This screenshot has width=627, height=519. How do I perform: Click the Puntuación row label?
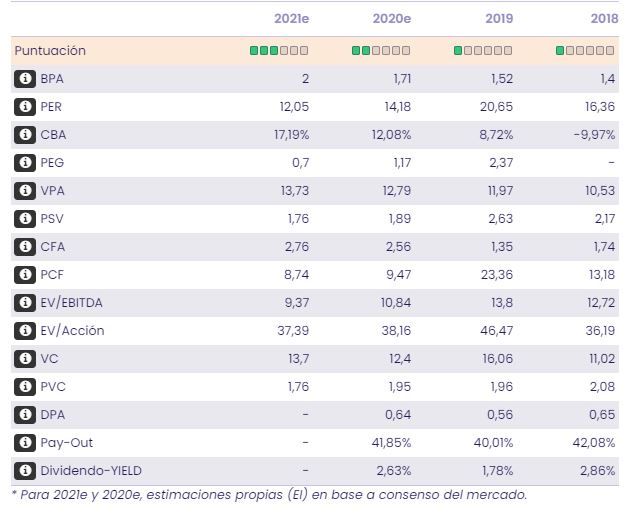point(50,51)
